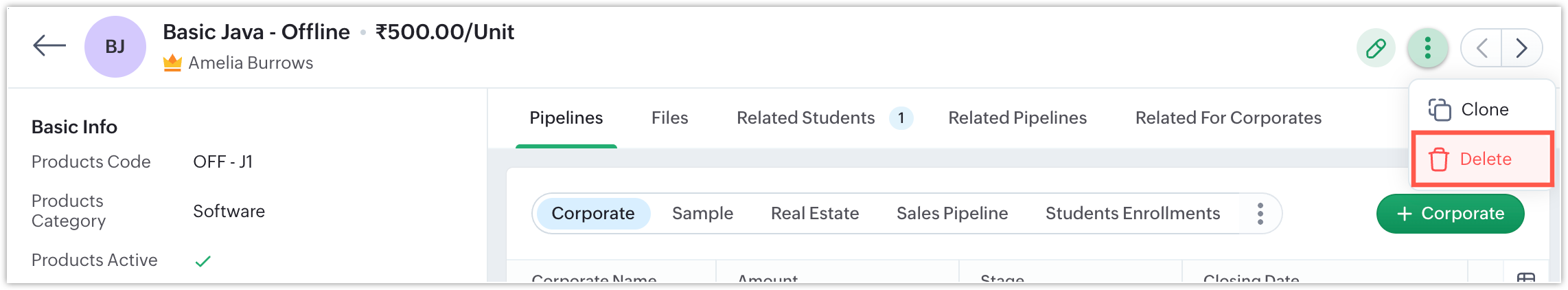
Task: Open the Files tab
Action: coord(669,118)
